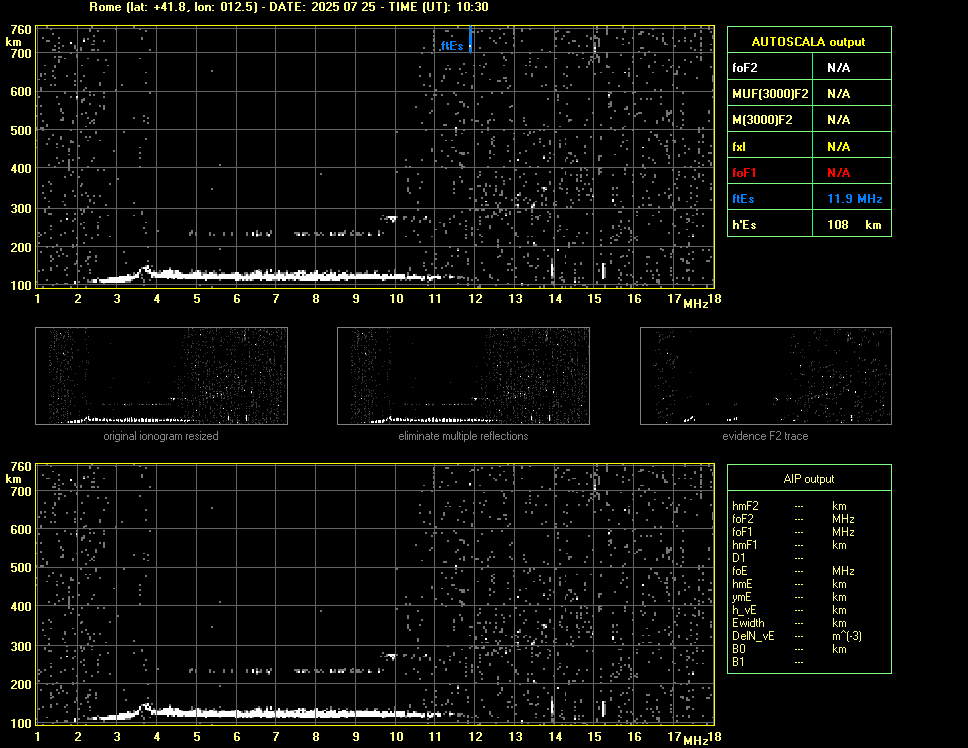Click the h'Es label in the AUTOSCALA table

744,225
